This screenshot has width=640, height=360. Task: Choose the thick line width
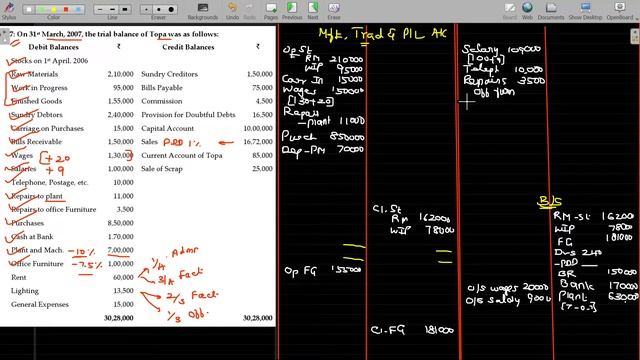click(x=124, y=9)
